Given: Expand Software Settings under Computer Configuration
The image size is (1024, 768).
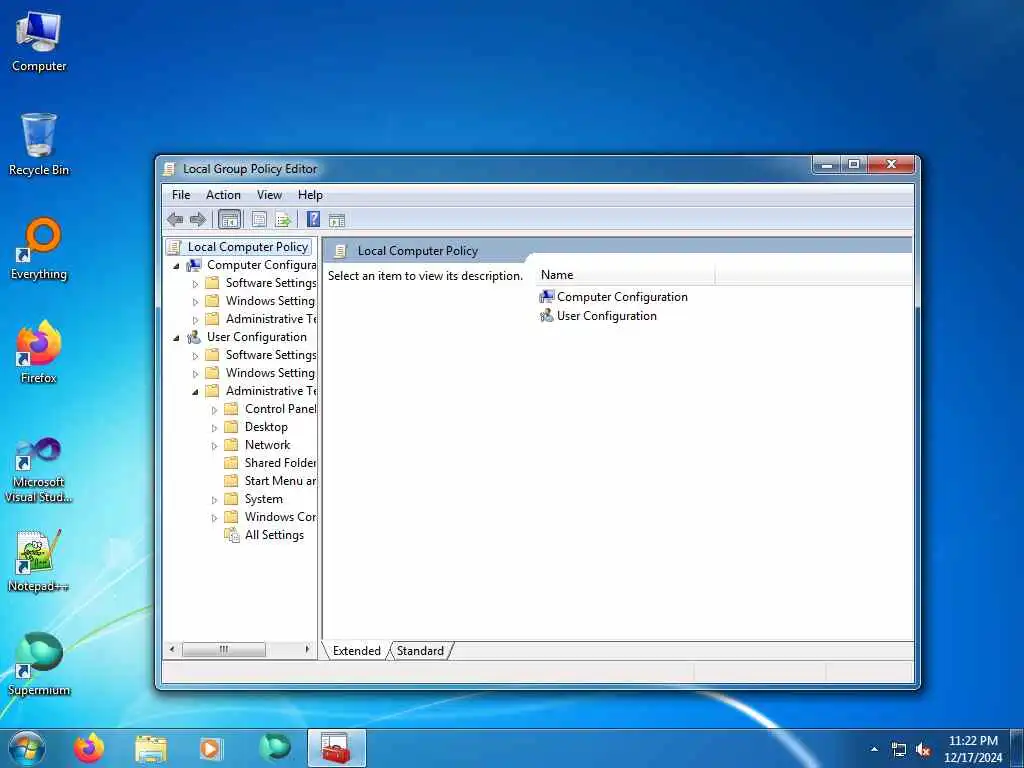Looking at the screenshot, I should pyautogui.click(x=195, y=284).
